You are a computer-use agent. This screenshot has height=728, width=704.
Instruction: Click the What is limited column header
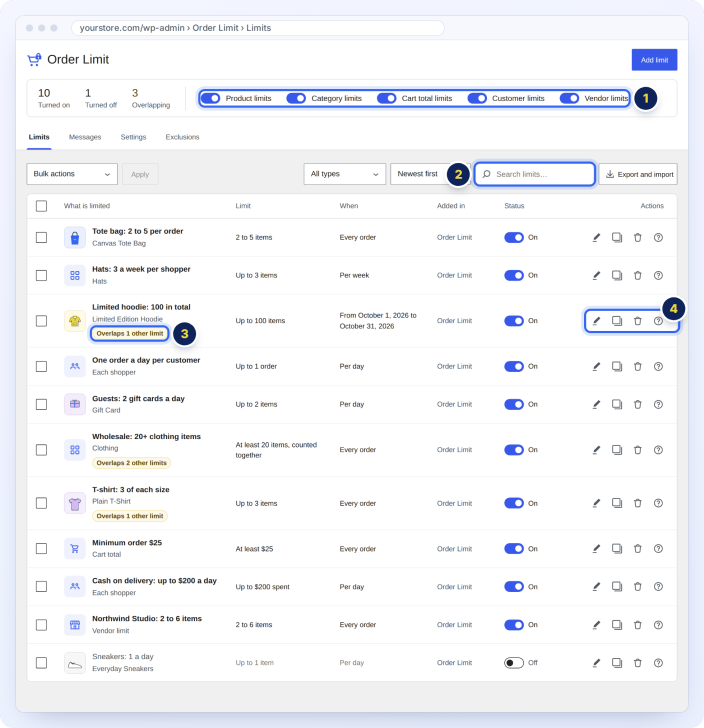pos(87,206)
